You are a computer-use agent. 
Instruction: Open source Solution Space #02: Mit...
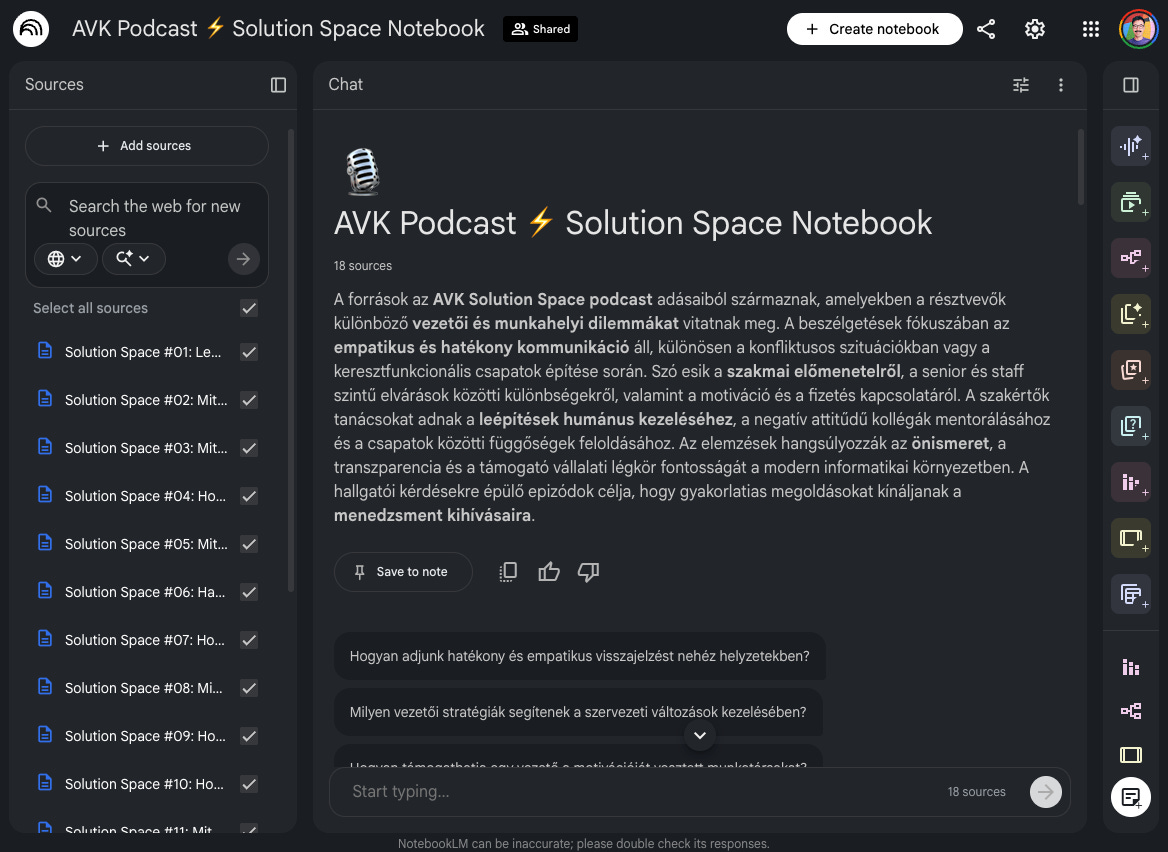[x=146, y=400]
